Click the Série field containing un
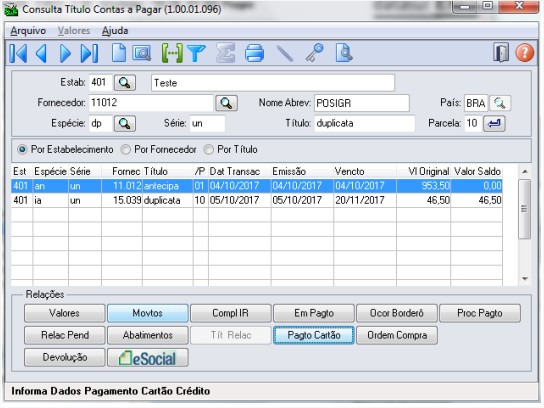 [x=207, y=124]
